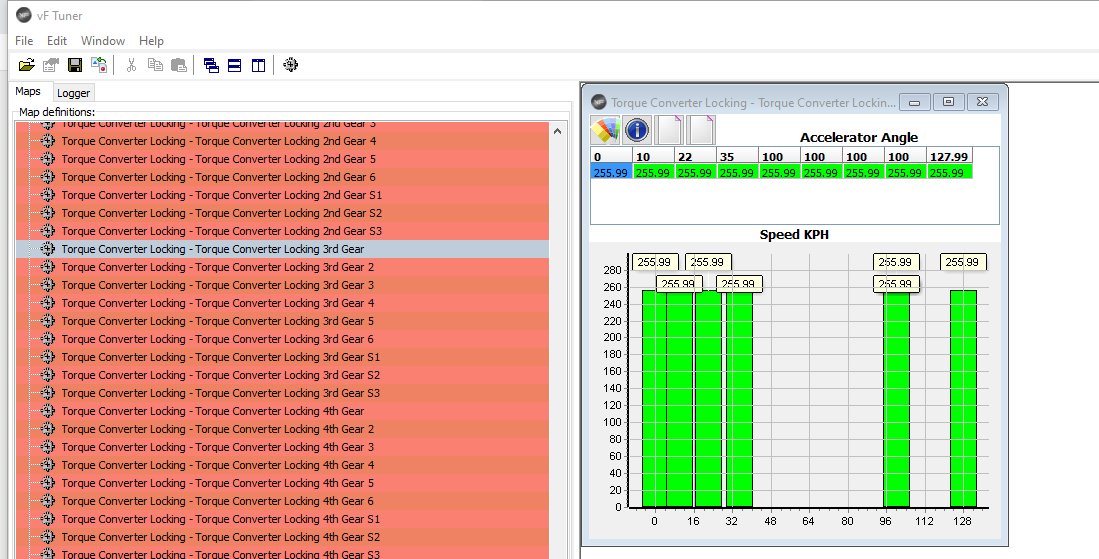This screenshot has height=559, width=1099.
Task: Select Torque Converter Locking 2nd Gear S2
Action: (x=282, y=213)
